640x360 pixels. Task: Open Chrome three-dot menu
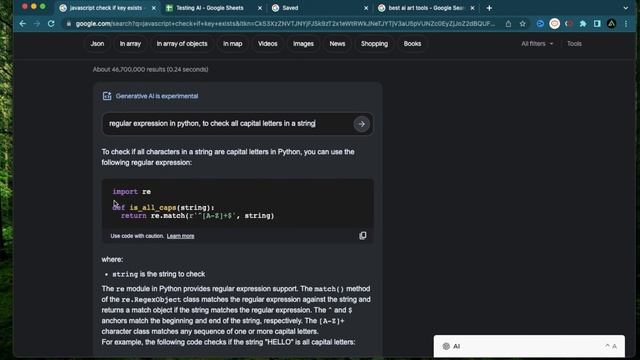pyautogui.click(x=626, y=24)
